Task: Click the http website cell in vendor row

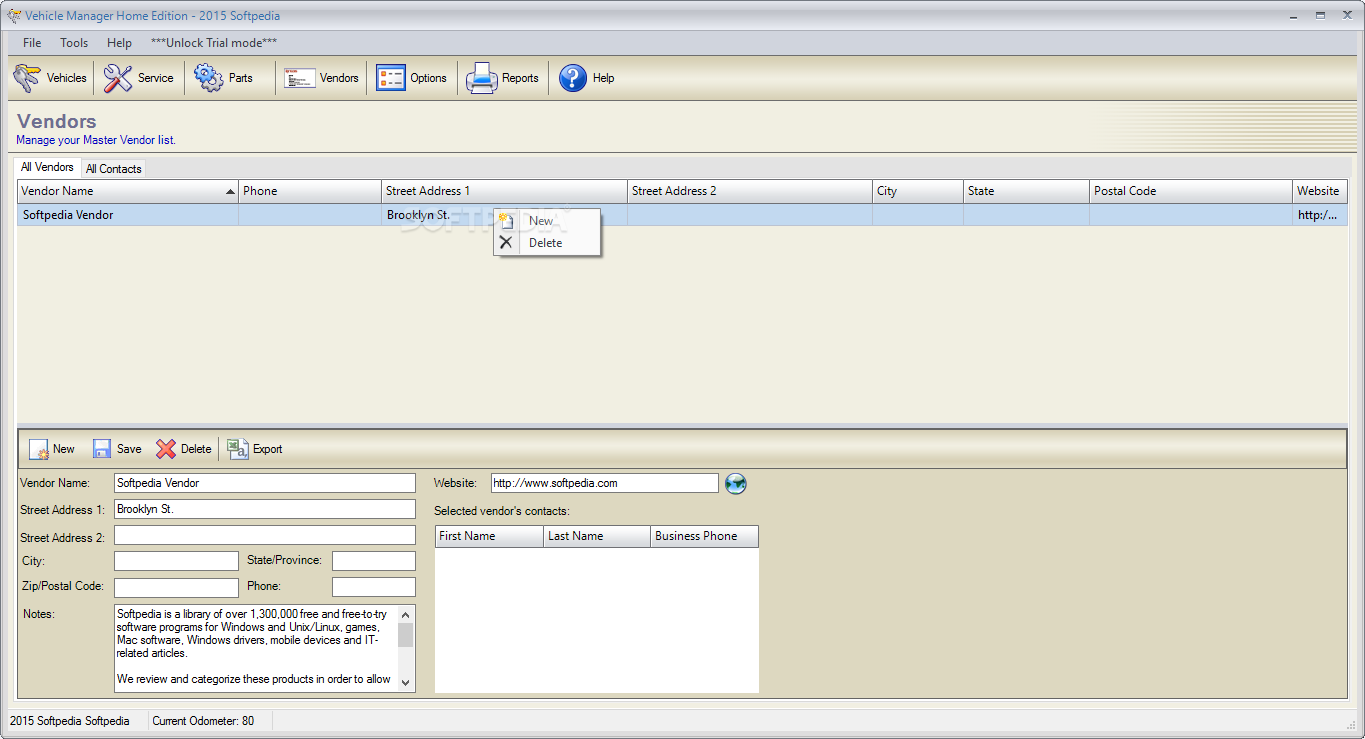Action: click(1320, 215)
